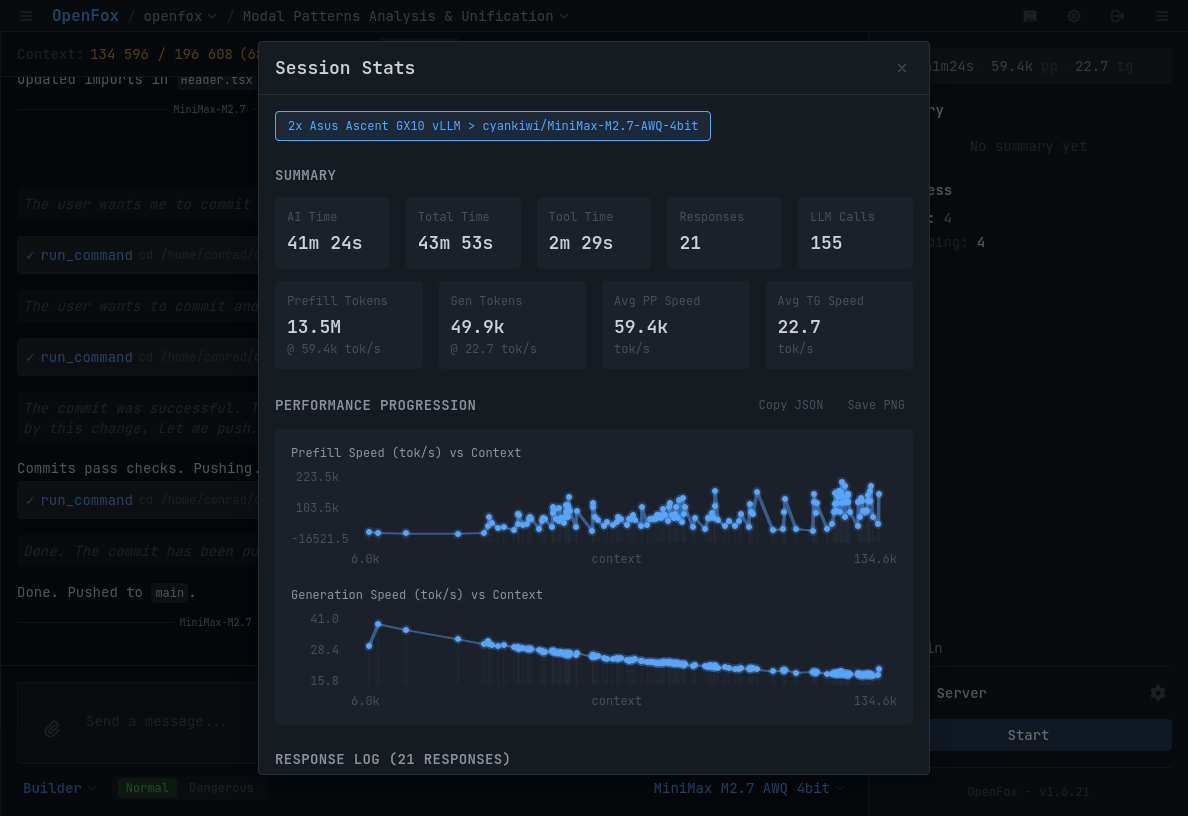Click the Avg PP Speed 59.4k card
Screen dimensions: 1188x816
(x=676, y=324)
